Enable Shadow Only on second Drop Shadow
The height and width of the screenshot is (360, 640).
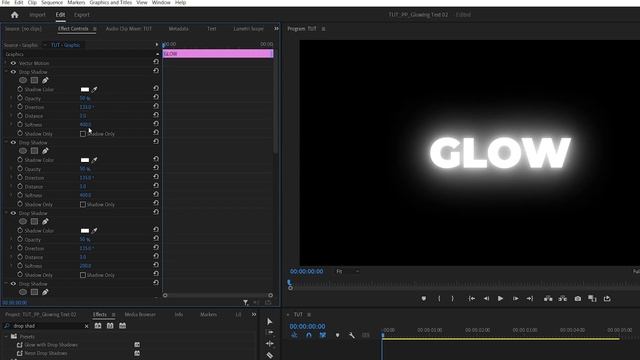coord(83,204)
